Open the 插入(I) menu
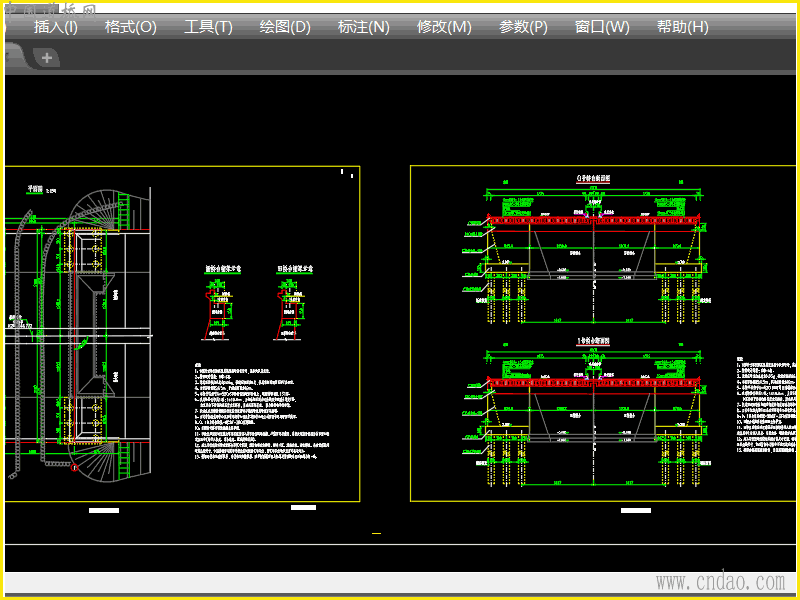The width and height of the screenshot is (800, 600). (56, 27)
